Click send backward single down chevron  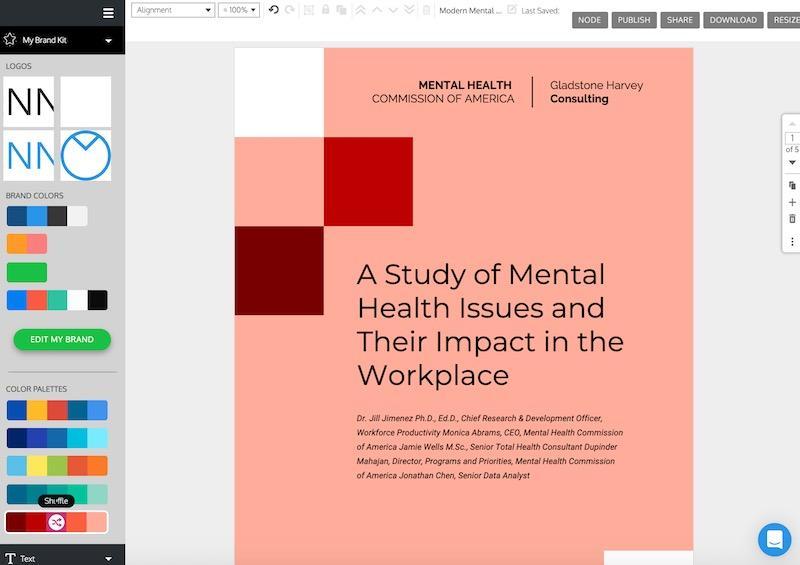393,10
